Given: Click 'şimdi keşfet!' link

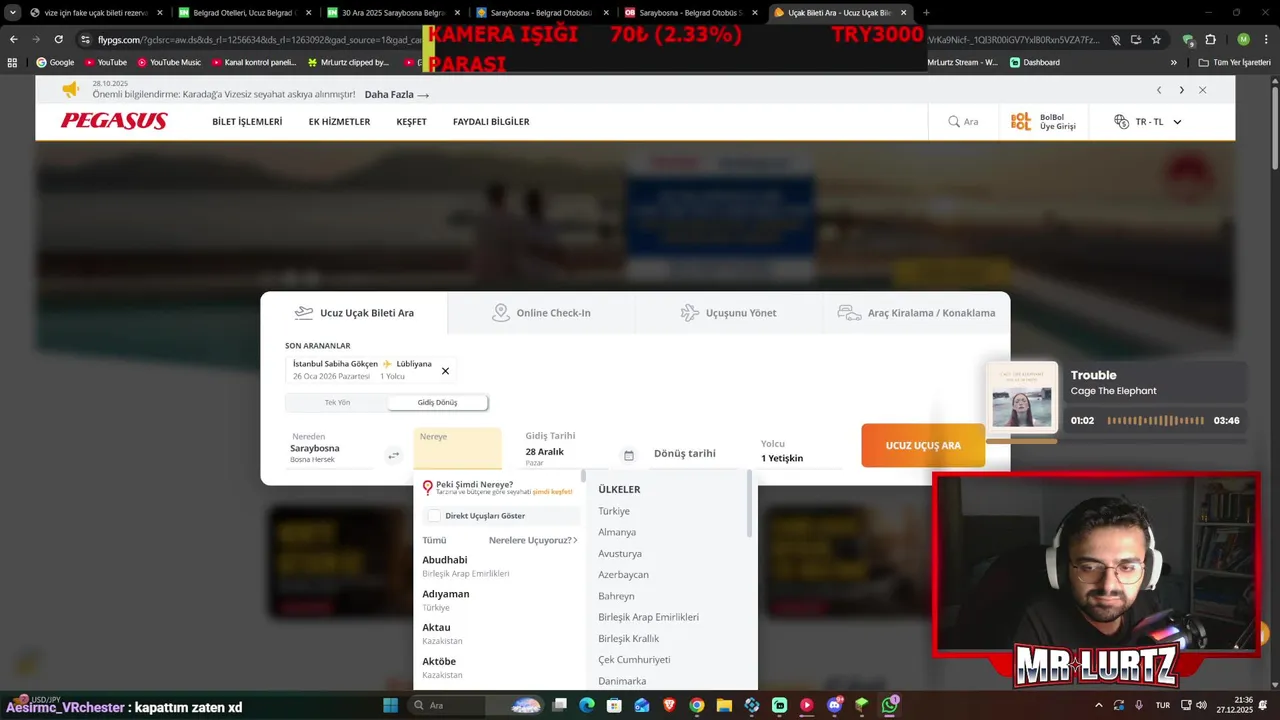Looking at the screenshot, I should tap(552, 492).
